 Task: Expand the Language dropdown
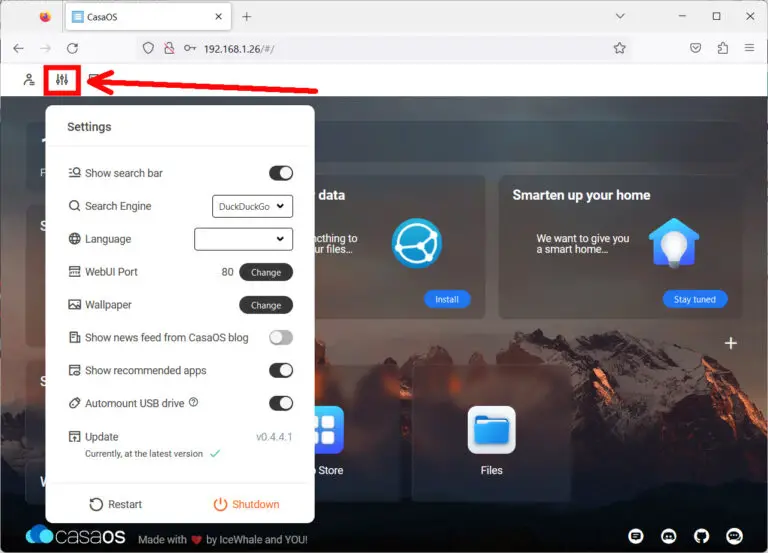[x=243, y=239]
